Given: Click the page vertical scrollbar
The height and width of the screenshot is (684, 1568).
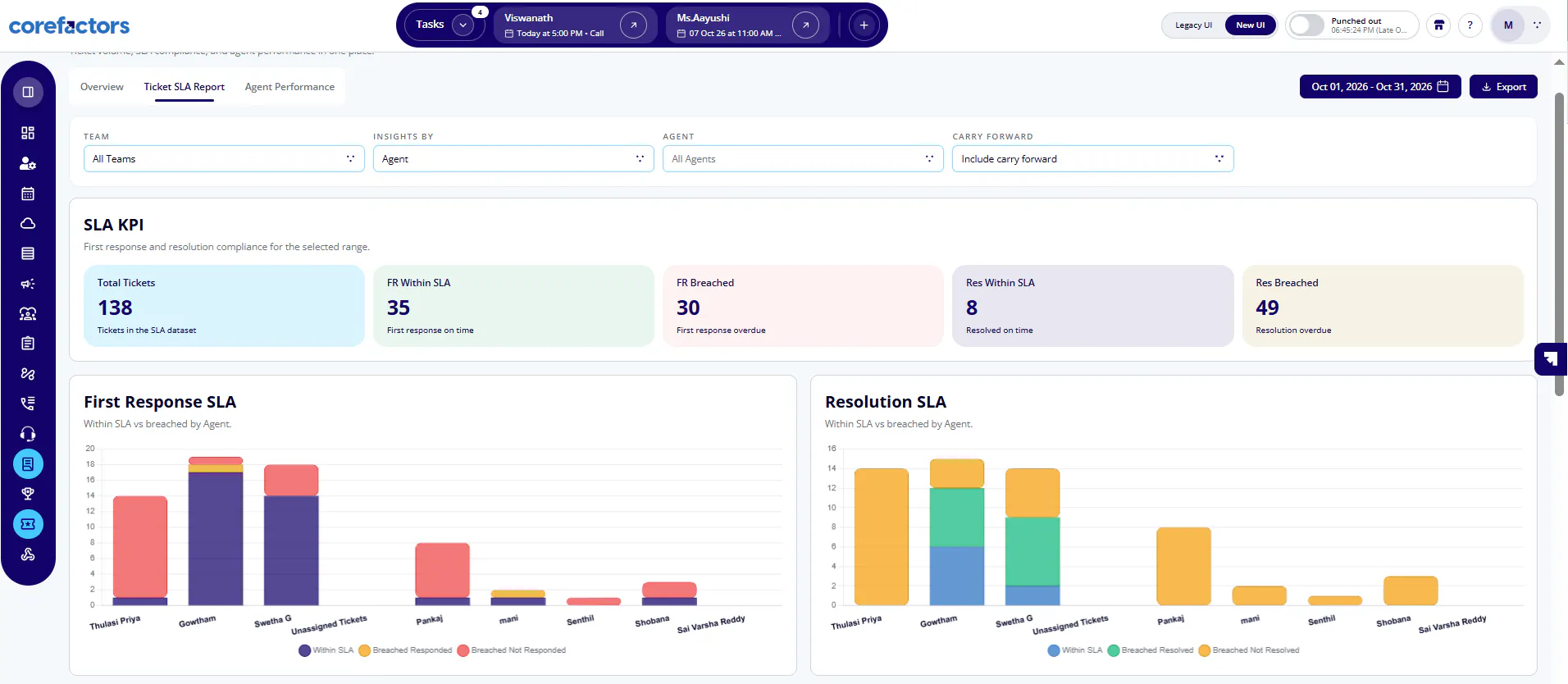Looking at the screenshot, I should pos(1559,244).
